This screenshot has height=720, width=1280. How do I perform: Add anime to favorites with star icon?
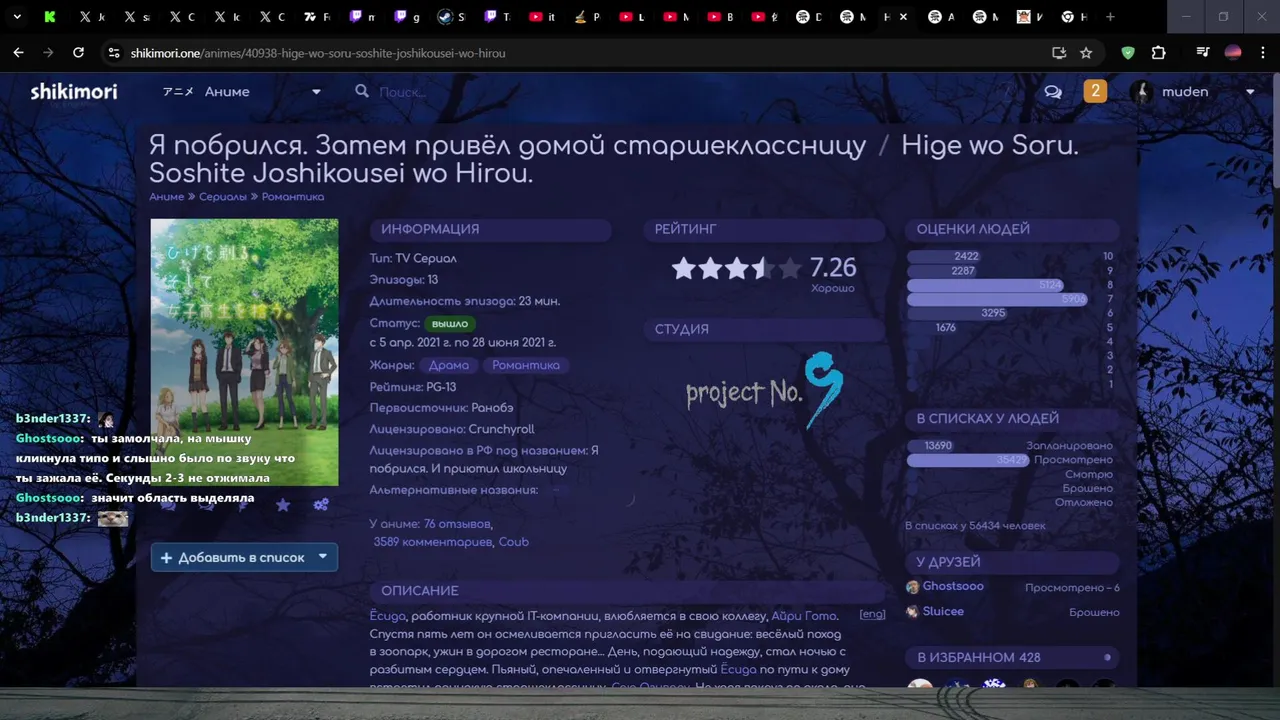[x=283, y=505]
